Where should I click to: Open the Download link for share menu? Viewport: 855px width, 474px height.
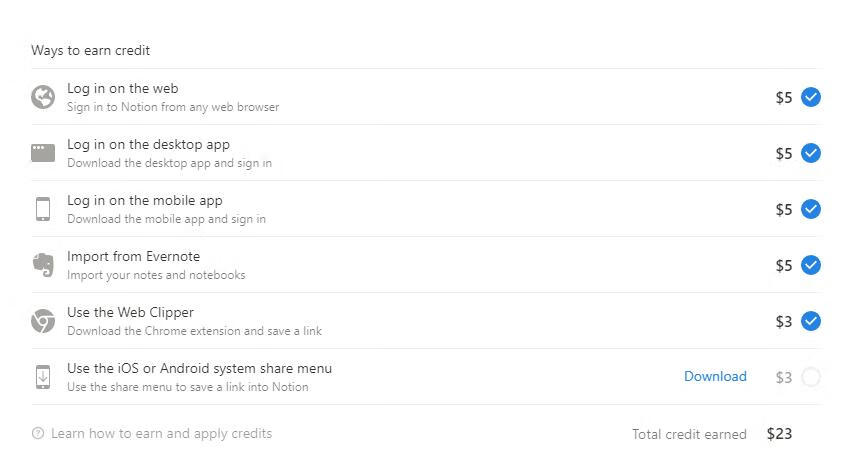[715, 376]
